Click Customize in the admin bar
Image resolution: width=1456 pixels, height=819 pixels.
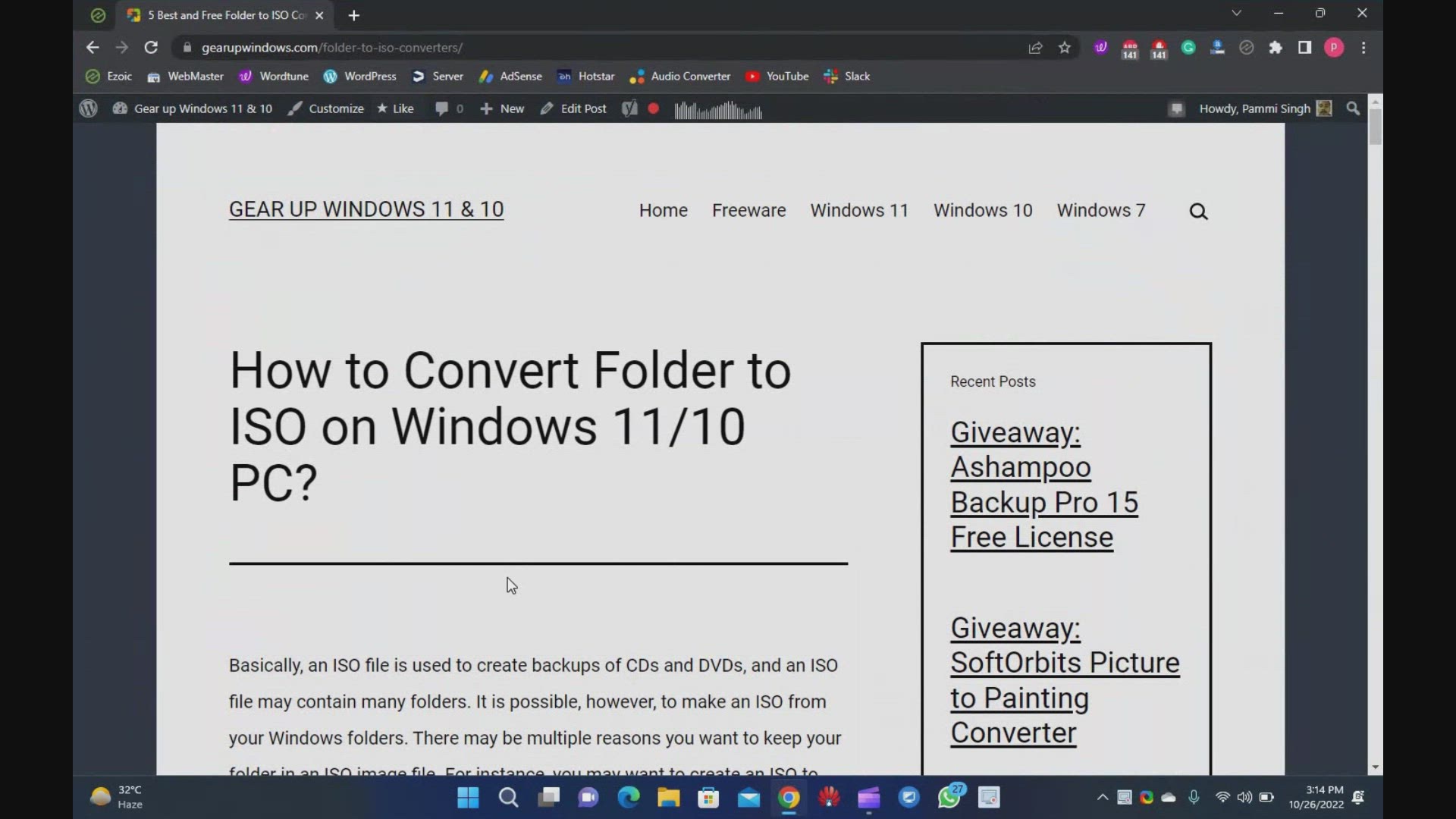coord(326,108)
